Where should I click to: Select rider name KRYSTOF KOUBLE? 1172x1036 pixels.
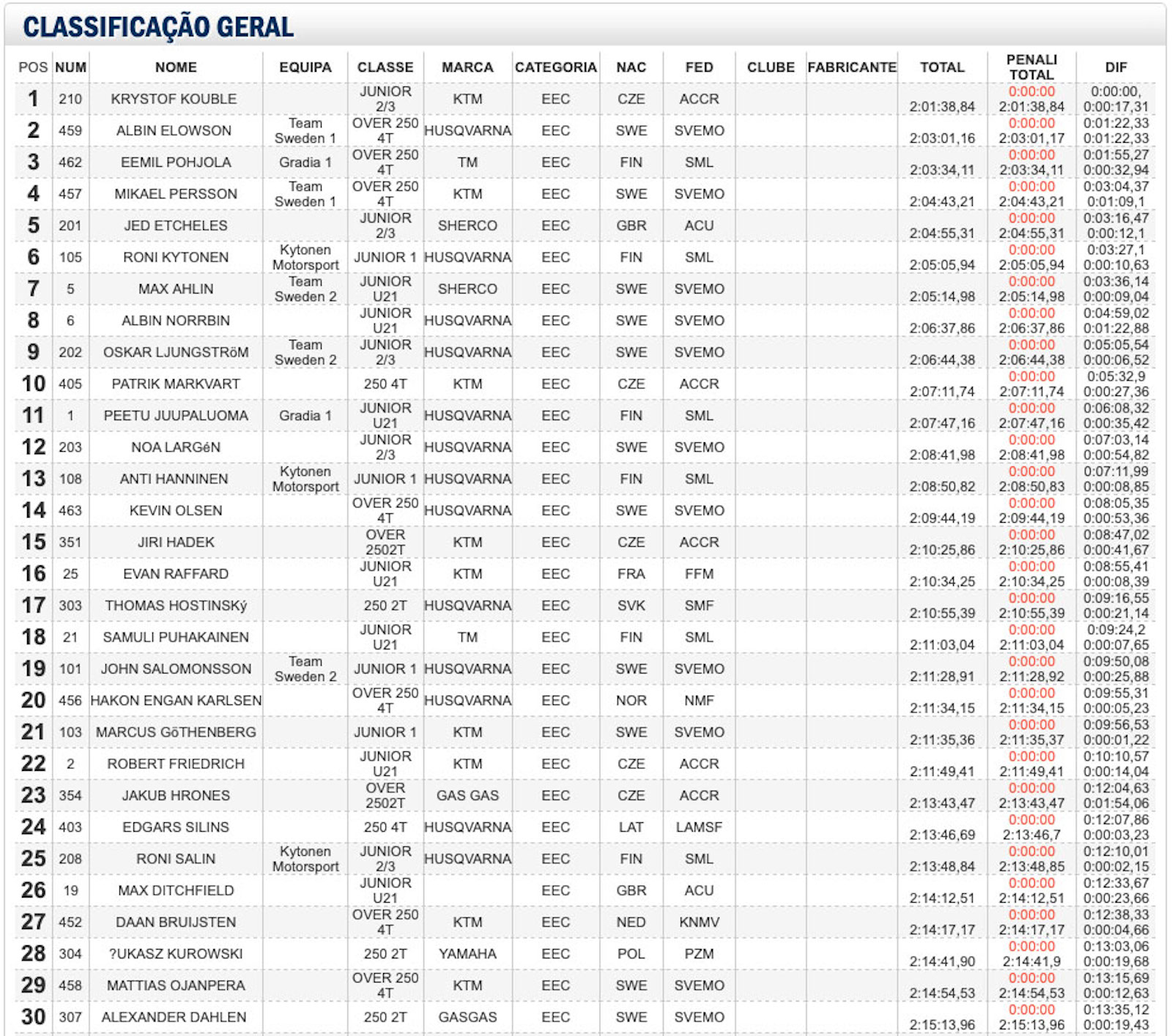[x=174, y=99]
